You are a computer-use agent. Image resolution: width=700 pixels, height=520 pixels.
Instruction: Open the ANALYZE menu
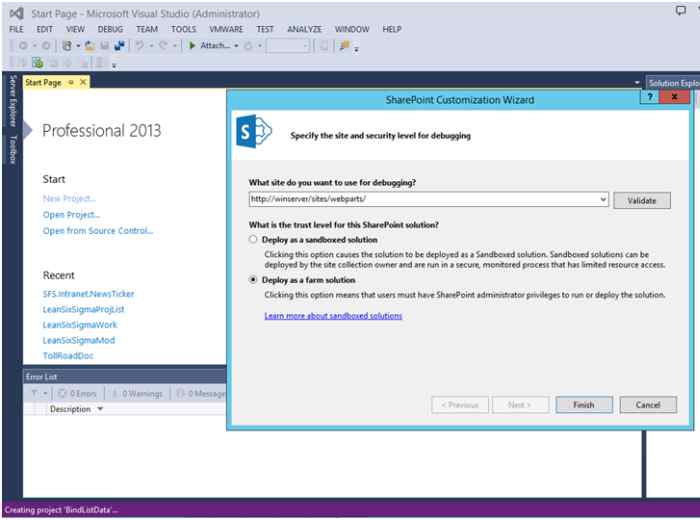[304, 29]
